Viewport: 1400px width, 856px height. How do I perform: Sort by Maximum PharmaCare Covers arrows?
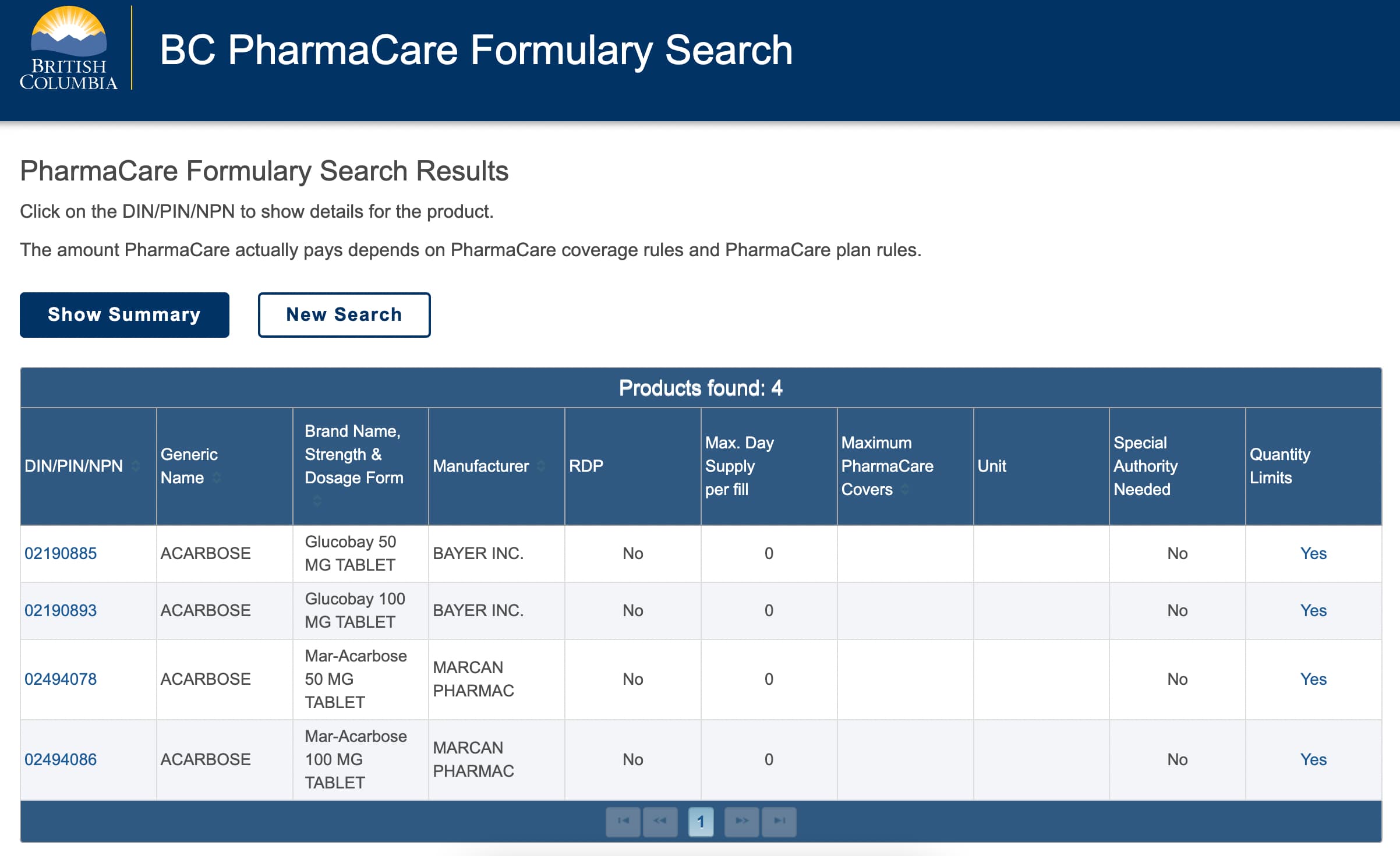pos(905,489)
